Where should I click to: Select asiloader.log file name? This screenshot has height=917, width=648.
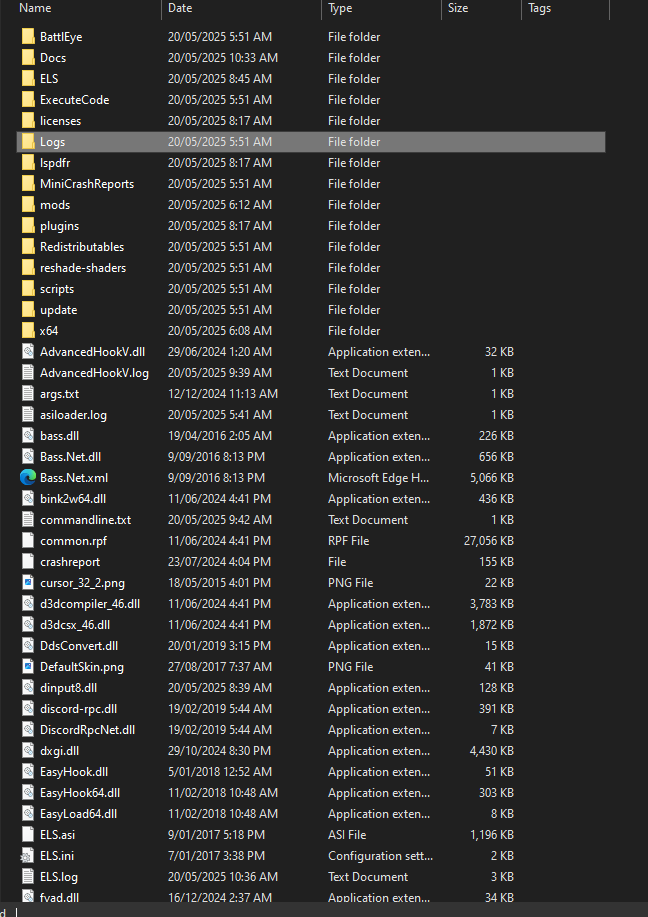[x=73, y=415]
